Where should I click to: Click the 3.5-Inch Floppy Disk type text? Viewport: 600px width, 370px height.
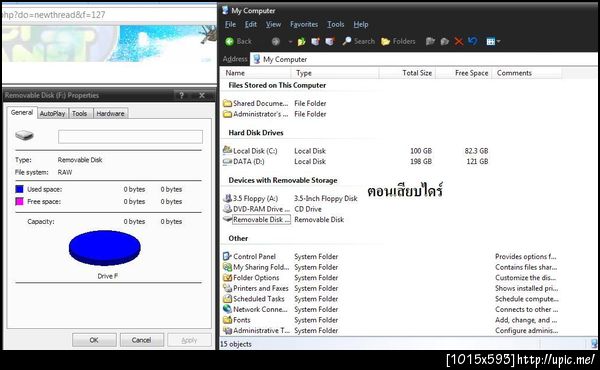326,198
